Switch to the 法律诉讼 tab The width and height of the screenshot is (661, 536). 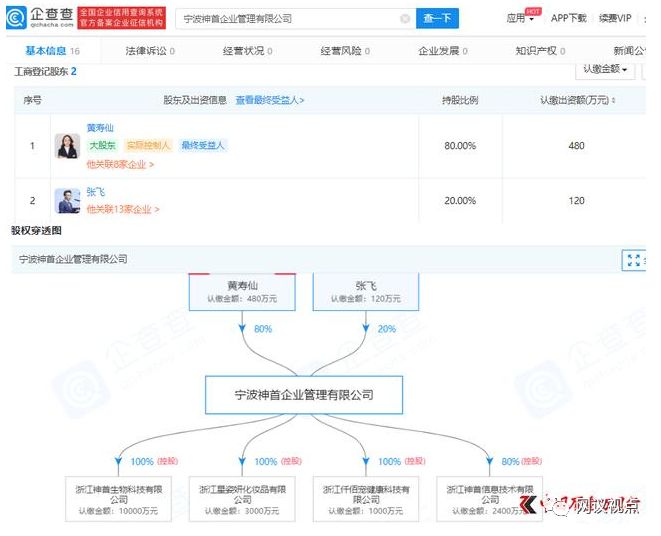pos(147,50)
